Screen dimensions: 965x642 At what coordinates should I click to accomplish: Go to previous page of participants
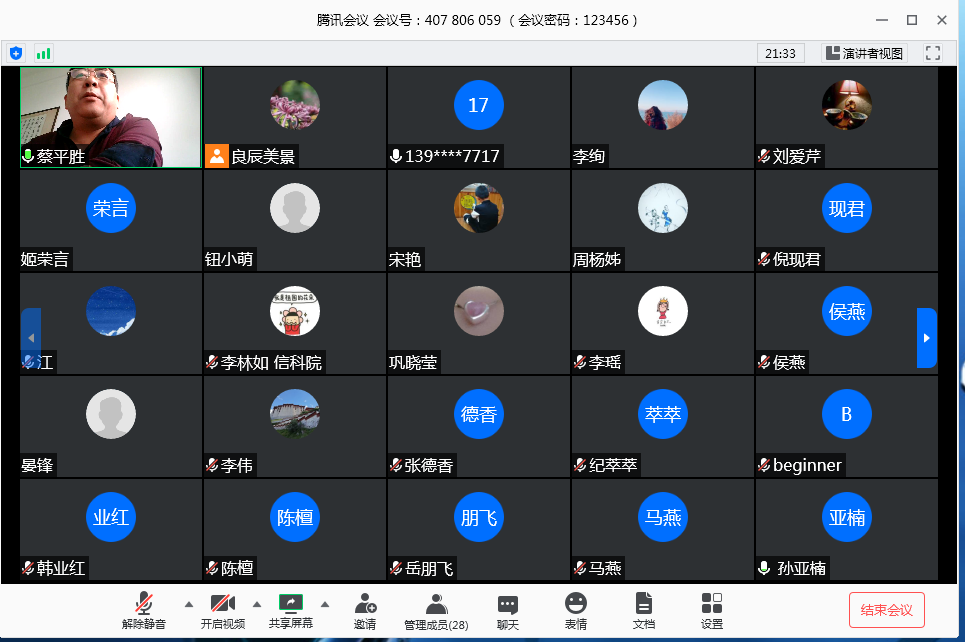click(x=31, y=338)
